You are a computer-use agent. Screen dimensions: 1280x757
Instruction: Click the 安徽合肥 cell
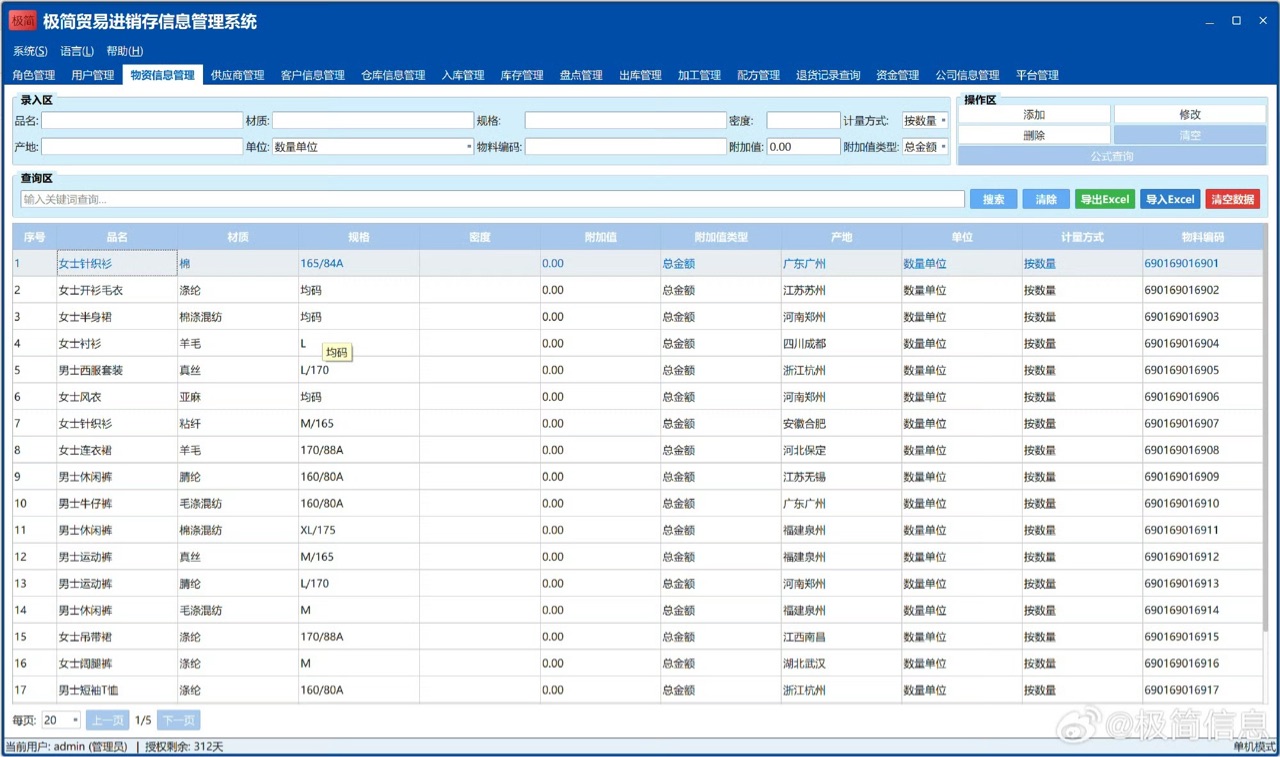(x=841, y=424)
